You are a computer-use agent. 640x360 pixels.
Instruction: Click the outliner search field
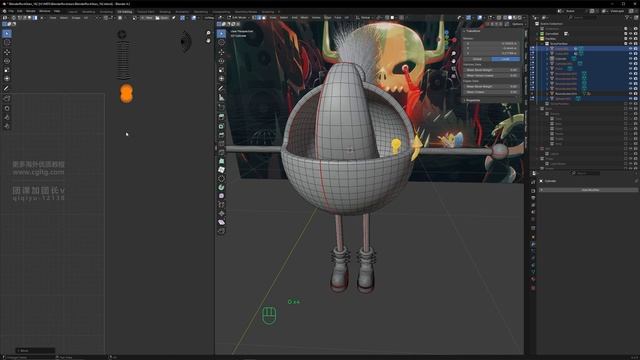[x=582, y=18]
